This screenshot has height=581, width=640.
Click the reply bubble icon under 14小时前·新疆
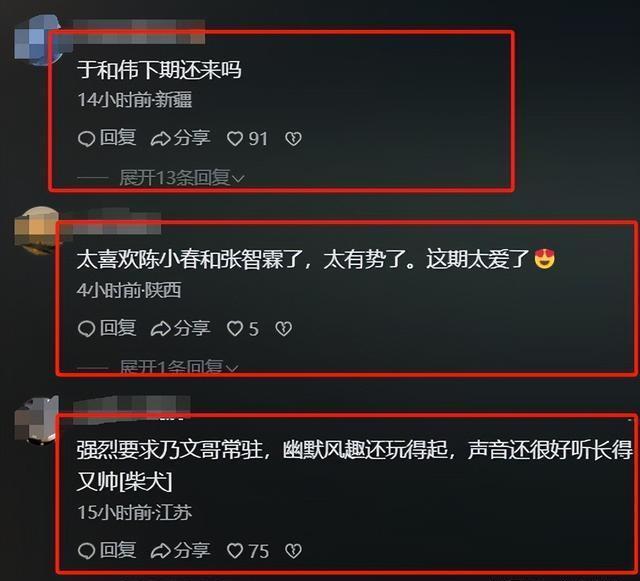click(86, 139)
